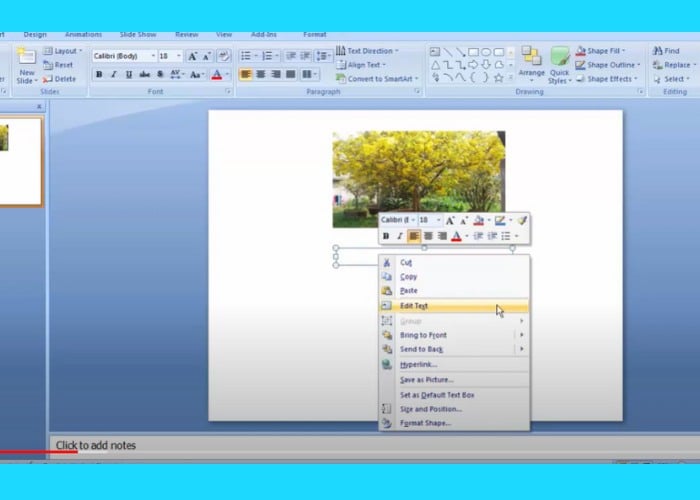Choose Format Shape... from the context menu
700x500 pixels.
pyautogui.click(x=454, y=423)
